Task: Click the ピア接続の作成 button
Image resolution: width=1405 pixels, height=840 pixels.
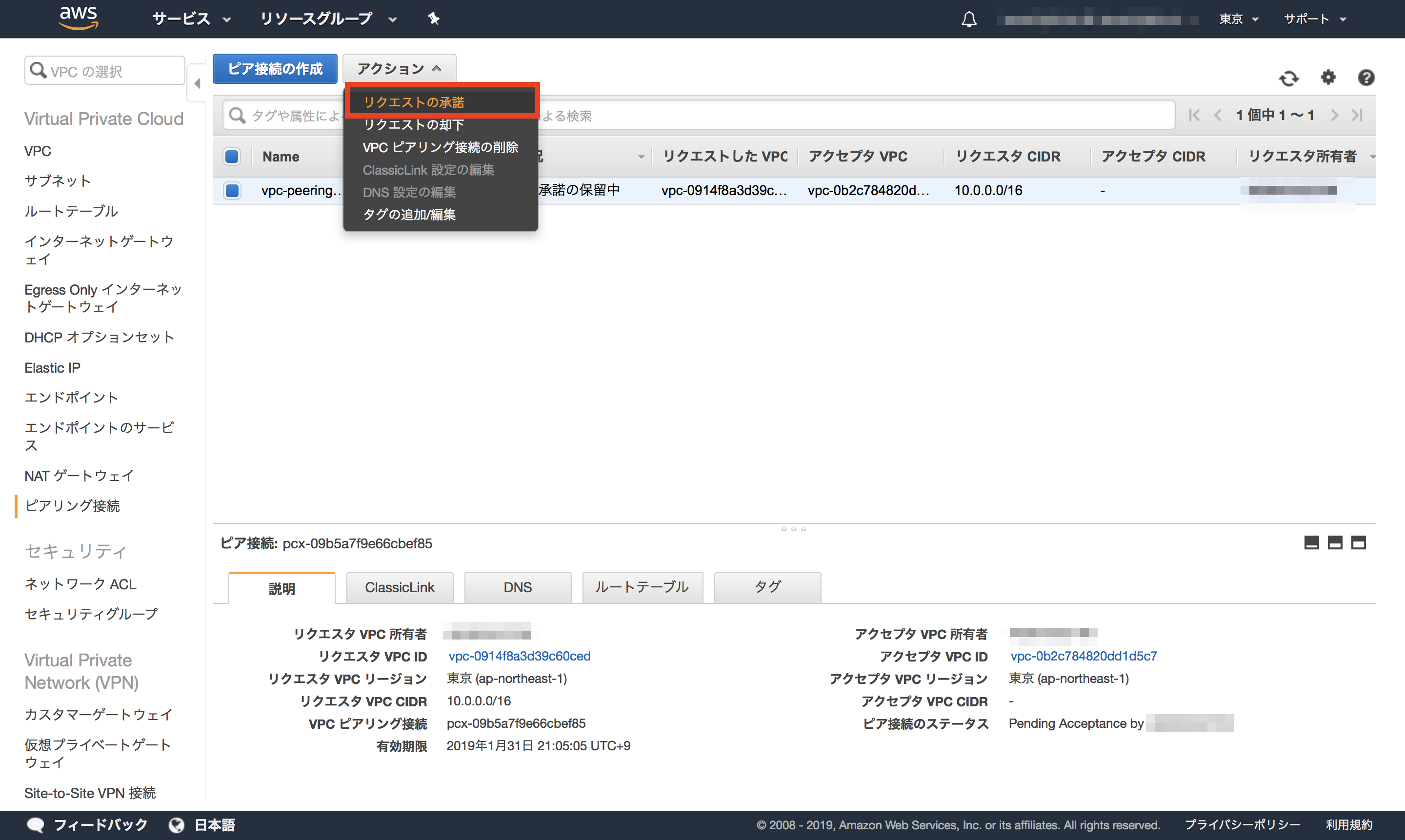Action: click(x=275, y=68)
